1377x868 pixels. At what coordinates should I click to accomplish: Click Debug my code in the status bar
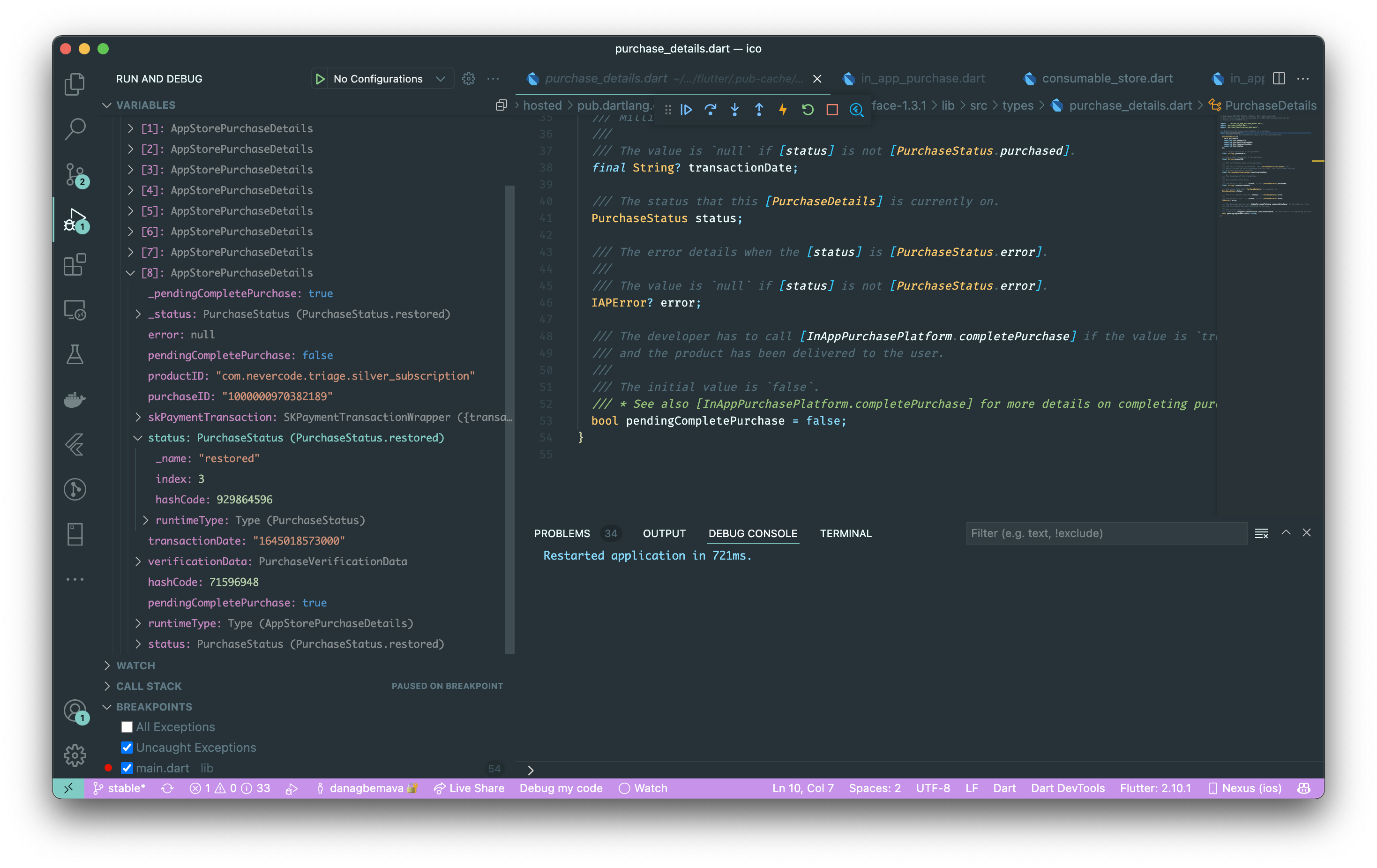pos(561,788)
